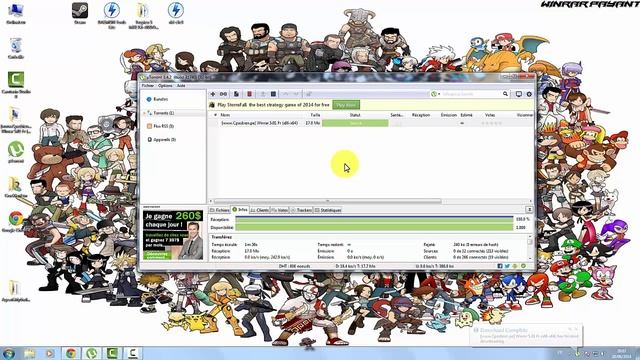Click the magnifier search icon in uTorrent

pyautogui.click(x=505, y=94)
